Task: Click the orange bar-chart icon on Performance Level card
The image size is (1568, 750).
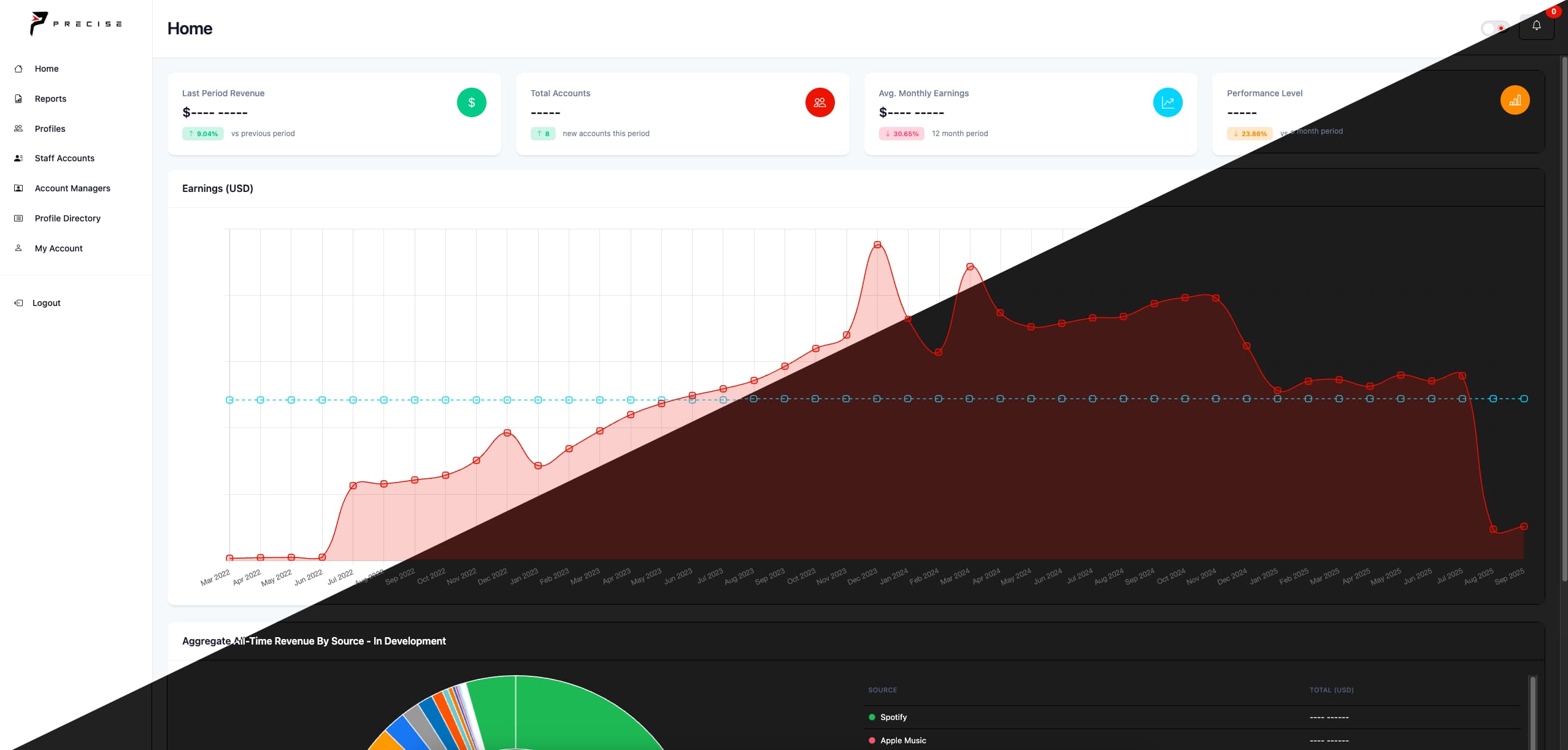Action: [x=1514, y=99]
